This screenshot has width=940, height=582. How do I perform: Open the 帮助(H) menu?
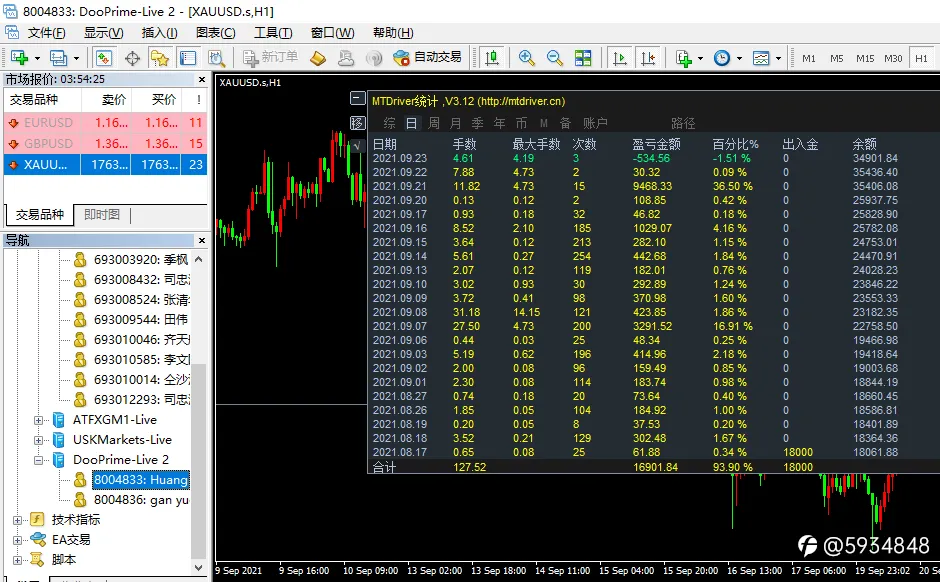pyautogui.click(x=393, y=33)
